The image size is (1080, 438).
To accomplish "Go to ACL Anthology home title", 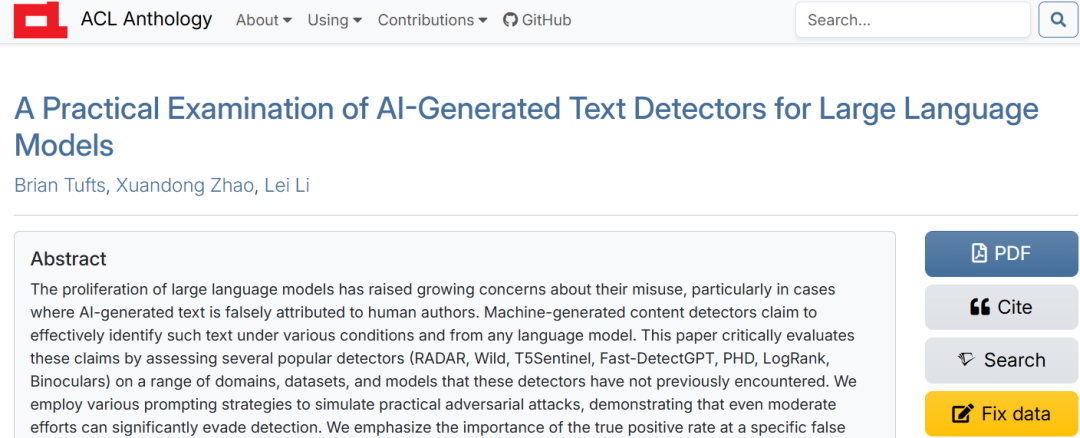I will coord(146,19).
